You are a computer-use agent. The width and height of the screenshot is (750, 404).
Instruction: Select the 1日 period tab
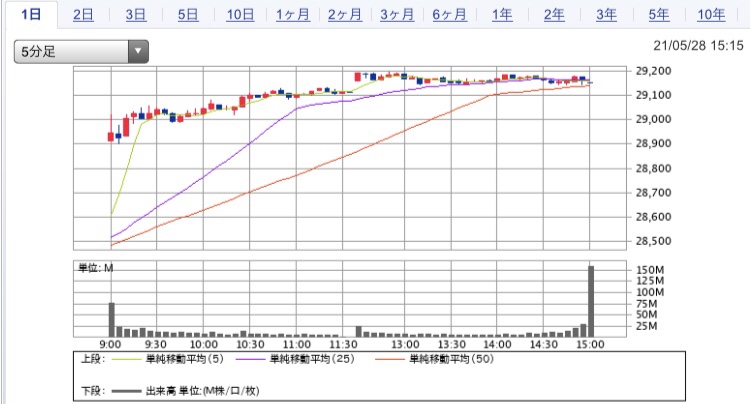tap(31, 15)
